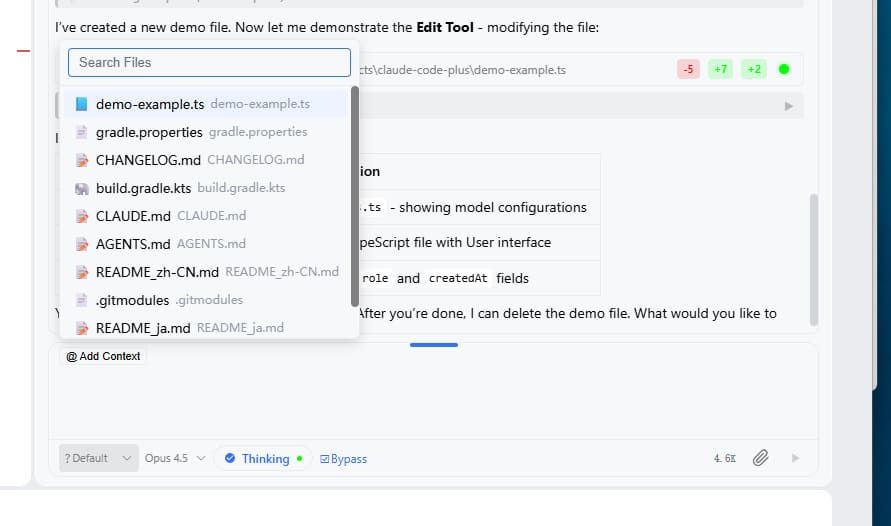Toggle the Bypass checkbox
The image size is (891, 526).
pos(343,458)
